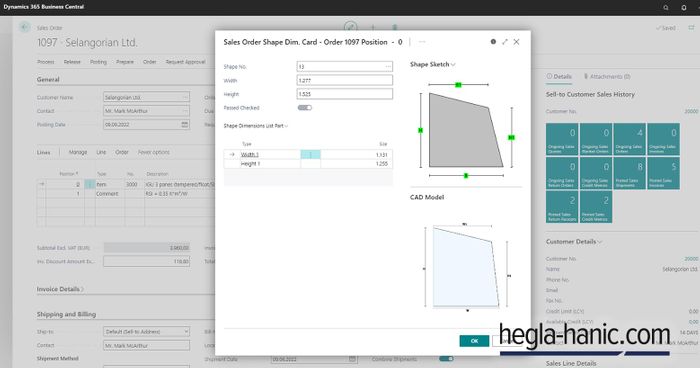Switch to the Attachments tab
The image size is (700, 368).
(x=607, y=76)
